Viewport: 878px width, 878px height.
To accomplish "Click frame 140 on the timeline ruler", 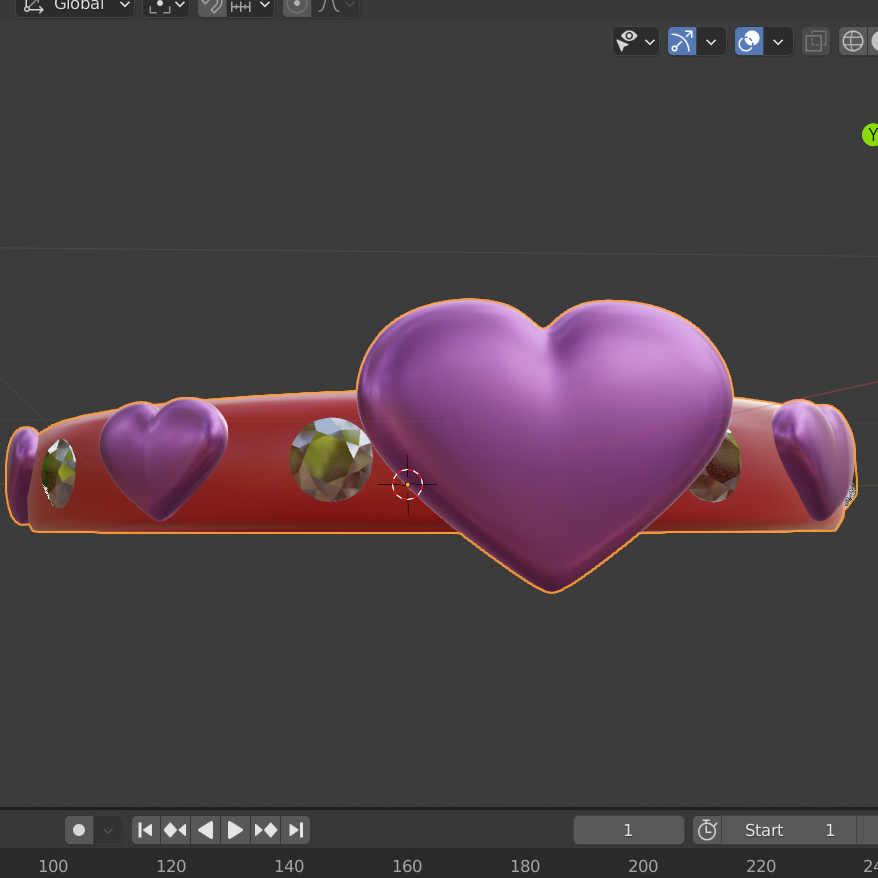I will [289, 866].
